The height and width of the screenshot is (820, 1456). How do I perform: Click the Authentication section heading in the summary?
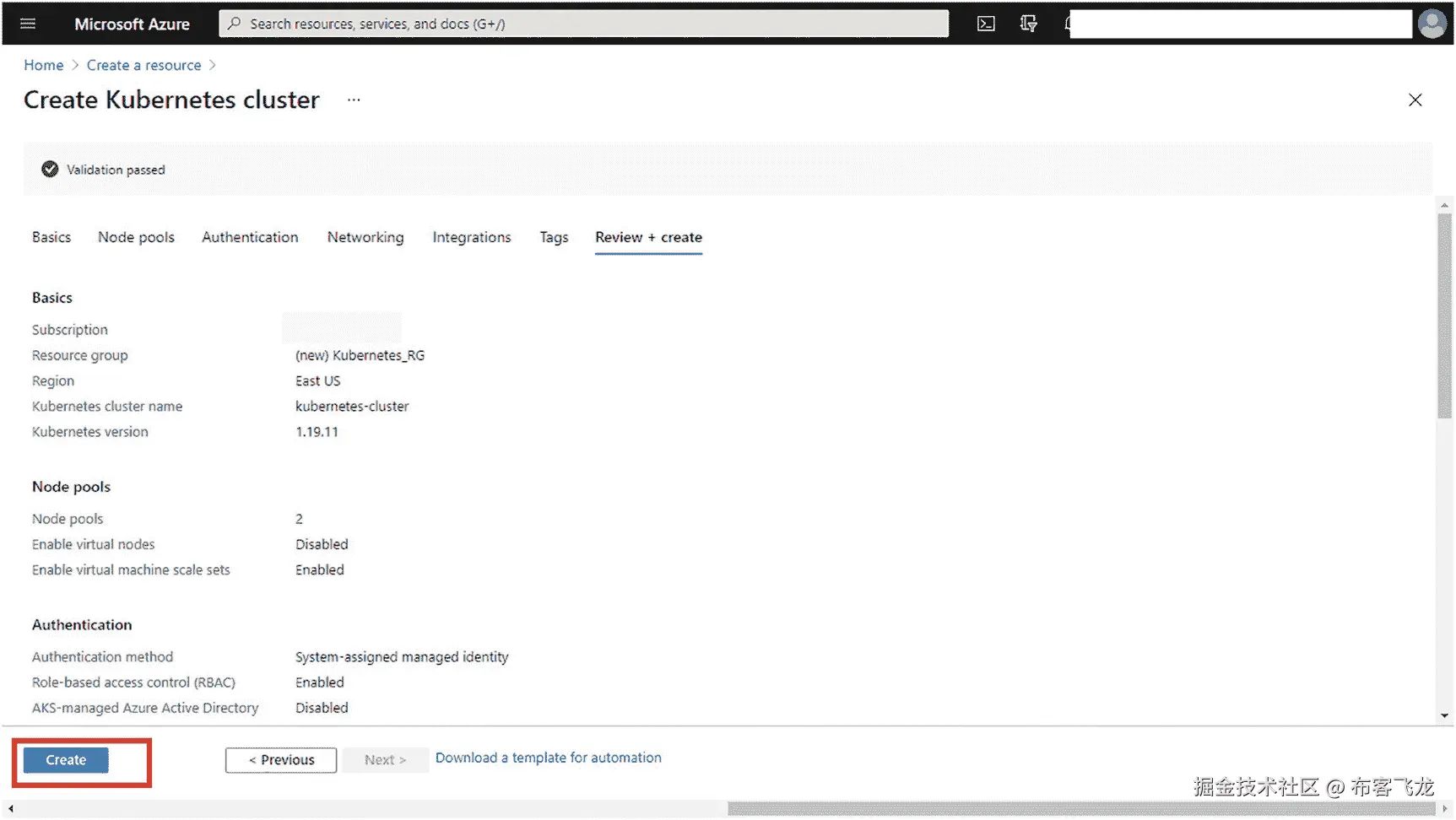[82, 625]
